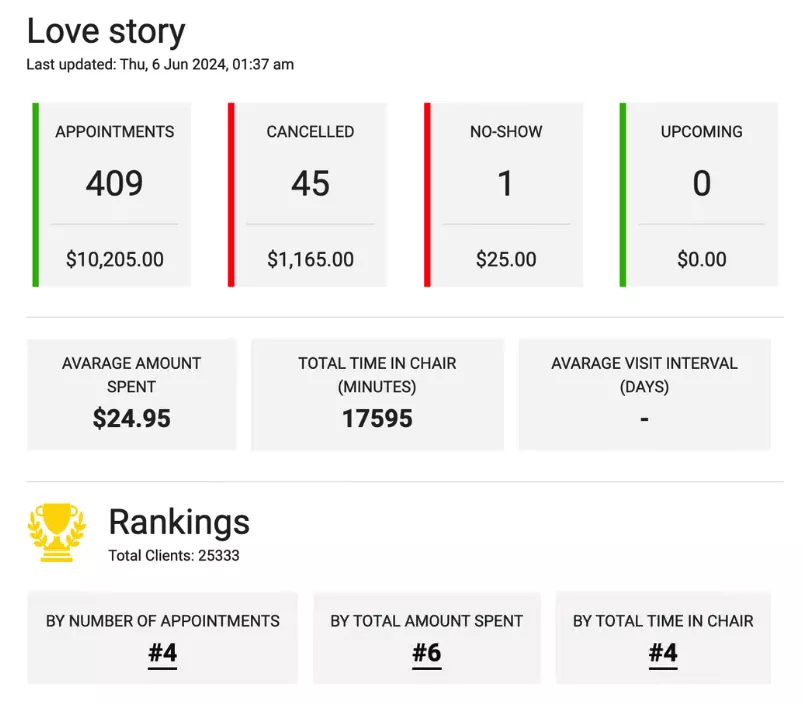The image size is (803, 704).
Task: Click the $0.00 upcoming amount
Action: (x=701, y=260)
